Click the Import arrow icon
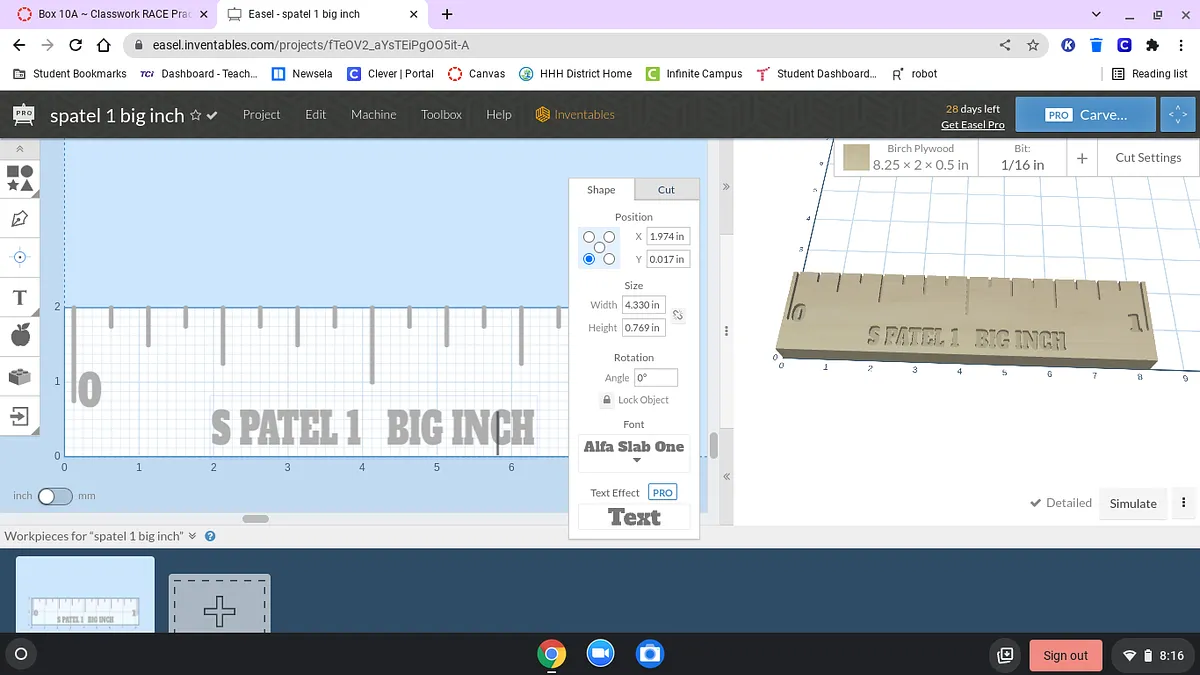This screenshot has width=1200, height=675. click(x=20, y=415)
